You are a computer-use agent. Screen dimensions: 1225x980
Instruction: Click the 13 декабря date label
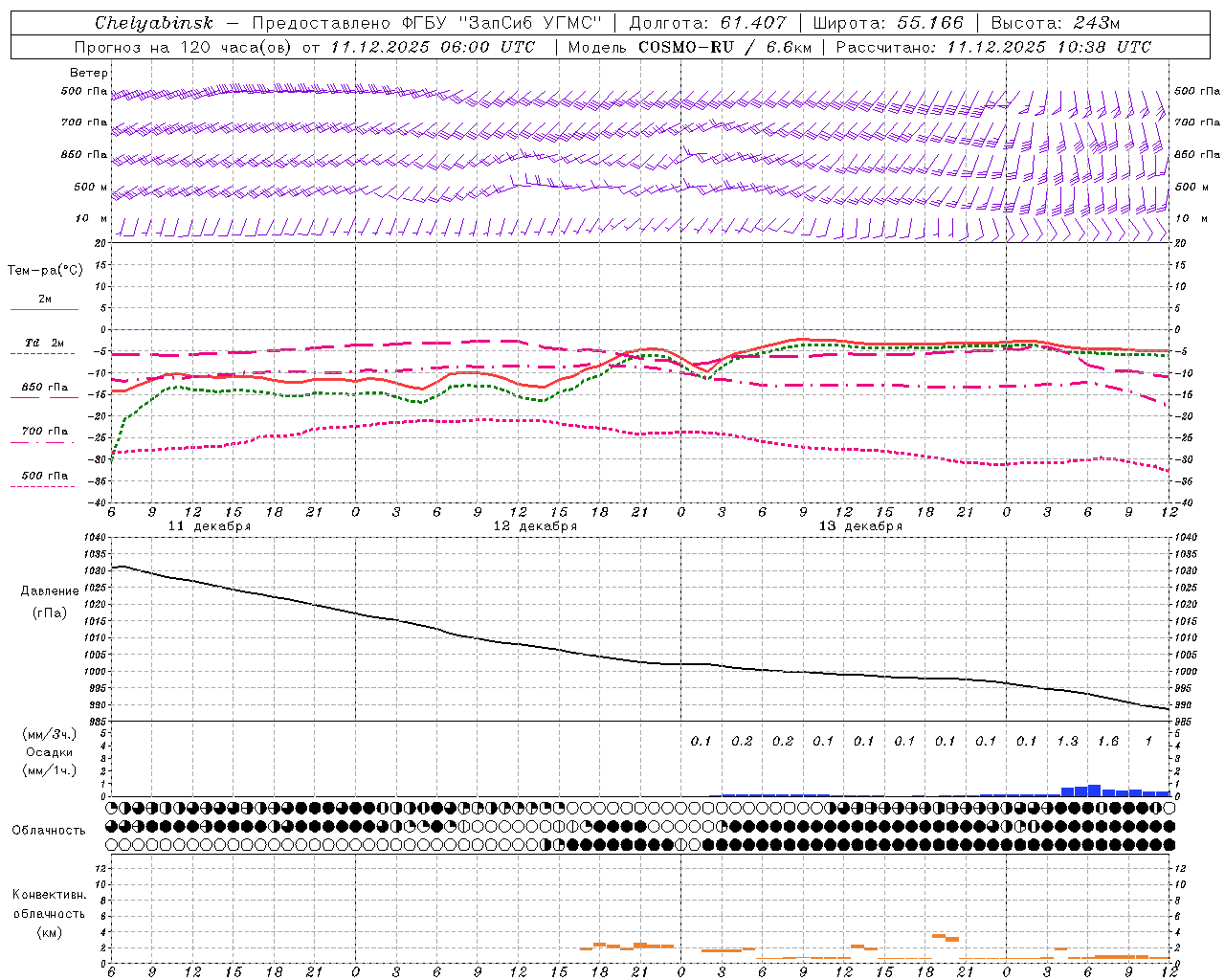860,526
